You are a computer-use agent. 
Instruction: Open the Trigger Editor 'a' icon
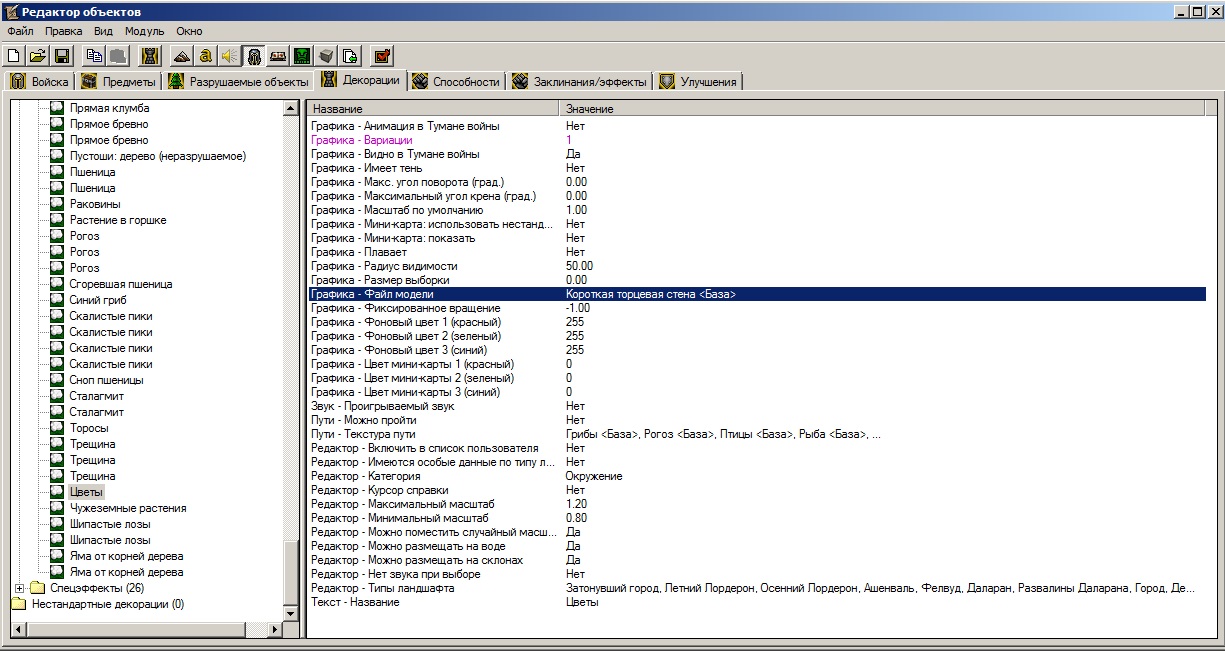205,56
